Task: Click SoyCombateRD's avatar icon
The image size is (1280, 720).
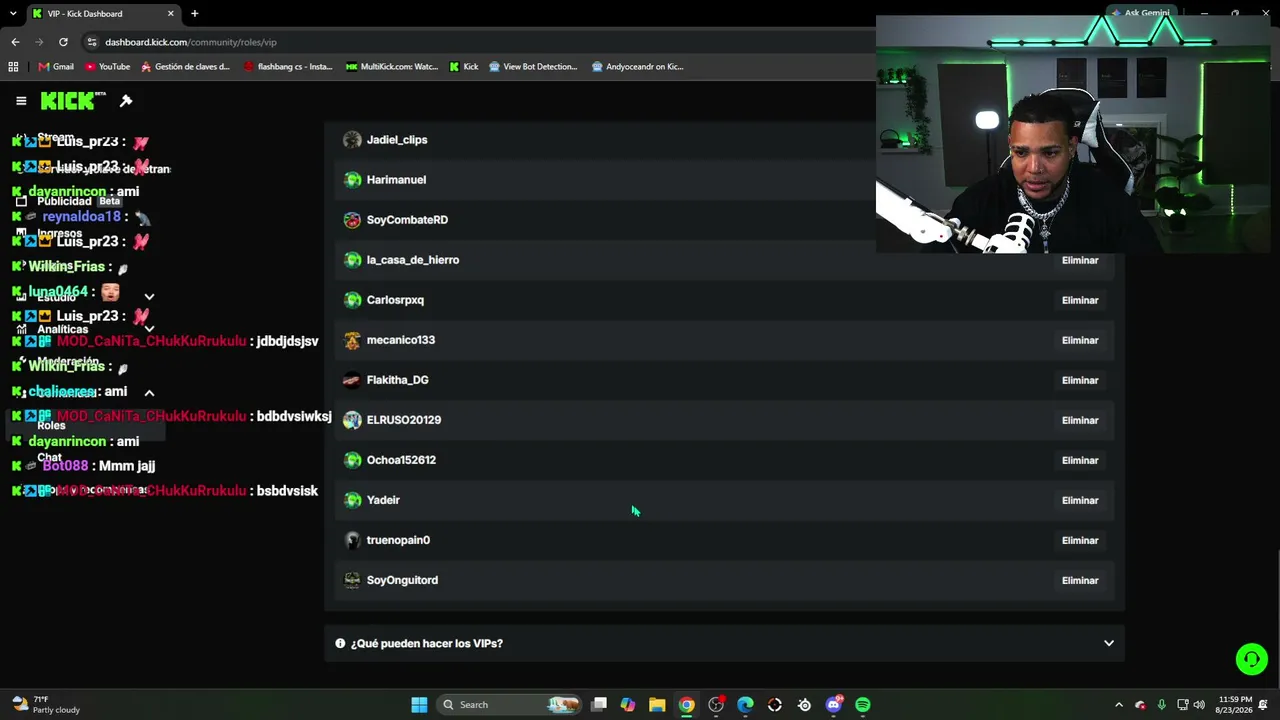Action: [x=352, y=220]
